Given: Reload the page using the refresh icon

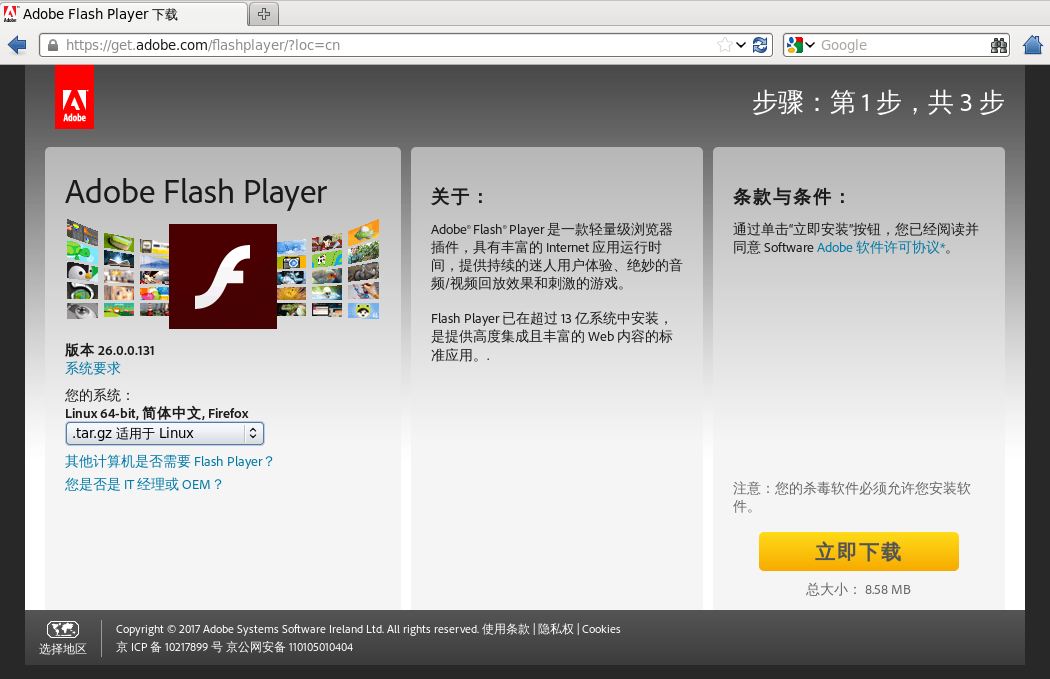Looking at the screenshot, I should [x=760, y=45].
